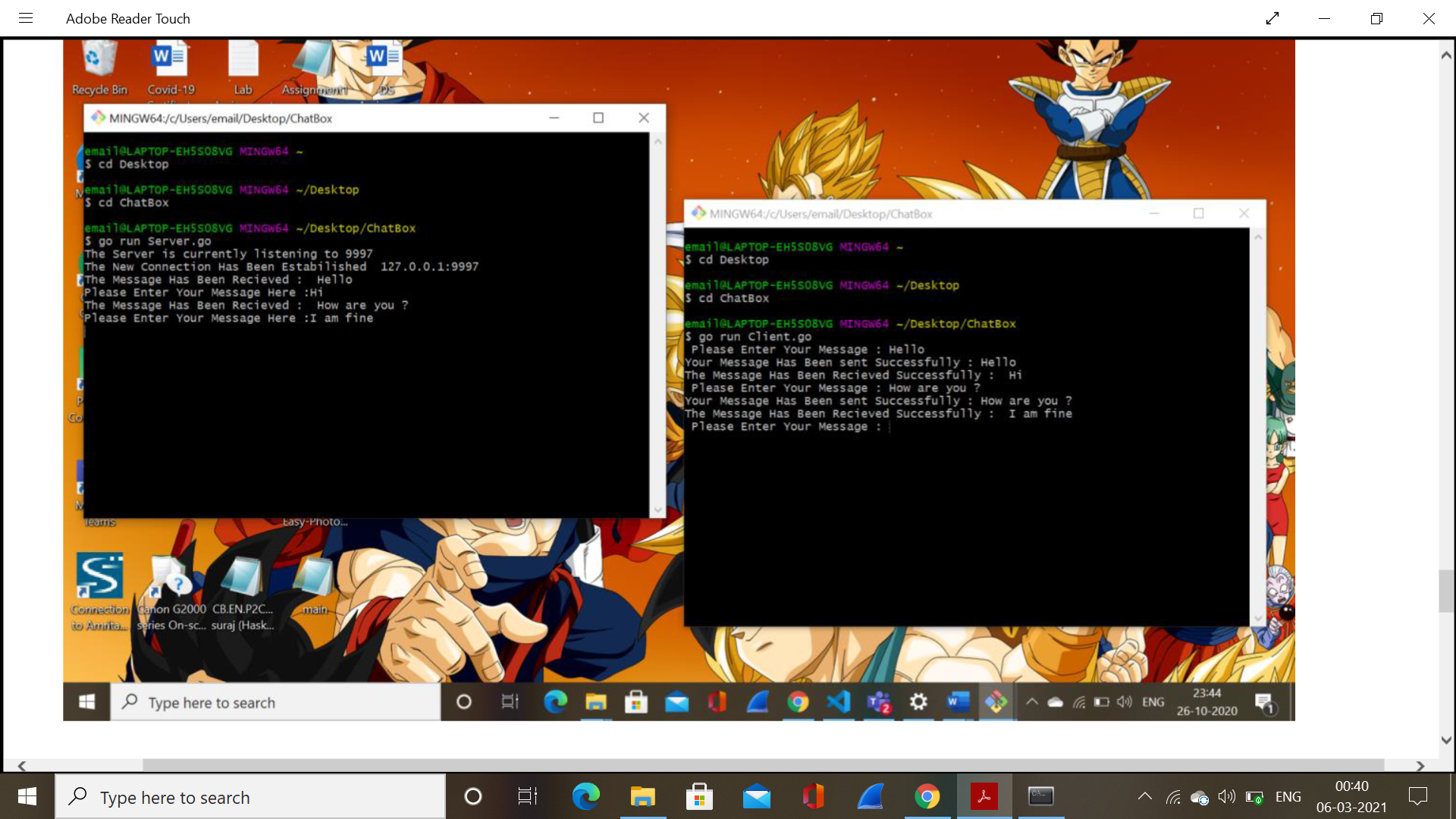The width and height of the screenshot is (1456, 819).
Task: Open the OneDrive cloud icon in the bottom system tray
Action: pos(1200,797)
